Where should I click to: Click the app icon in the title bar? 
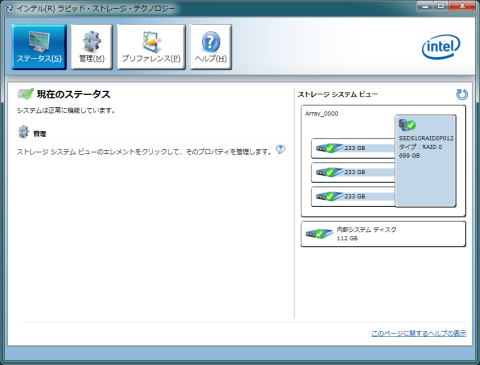click(x=9, y=8)
